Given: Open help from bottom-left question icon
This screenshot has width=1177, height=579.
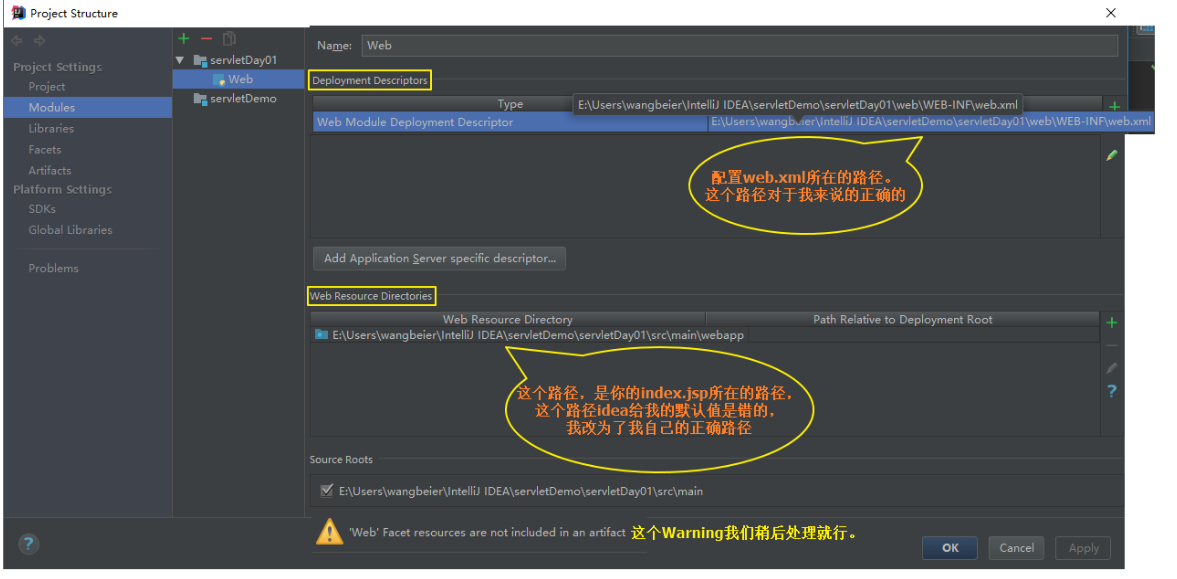Looking at the screenshot, I should pos(28,544).
